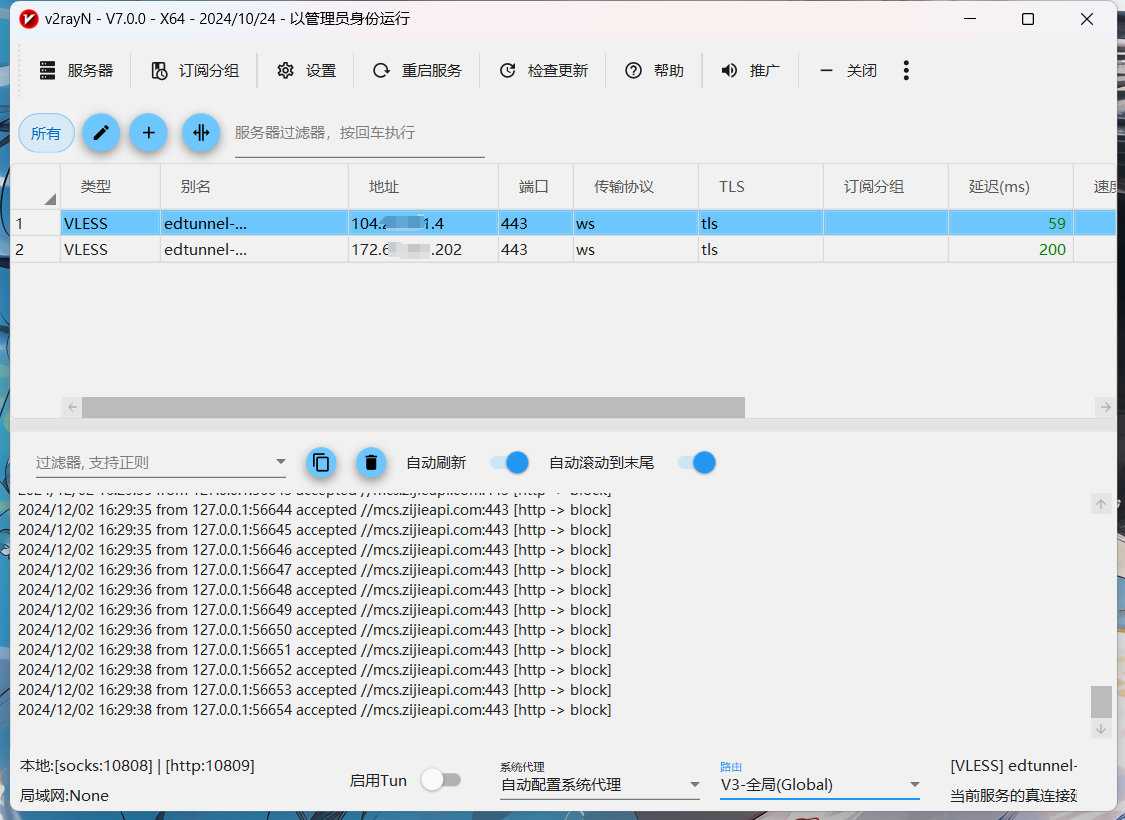Click the 推广 promotion button
The height and width of the screenshot is (820, 1125).
coord(750,70)
